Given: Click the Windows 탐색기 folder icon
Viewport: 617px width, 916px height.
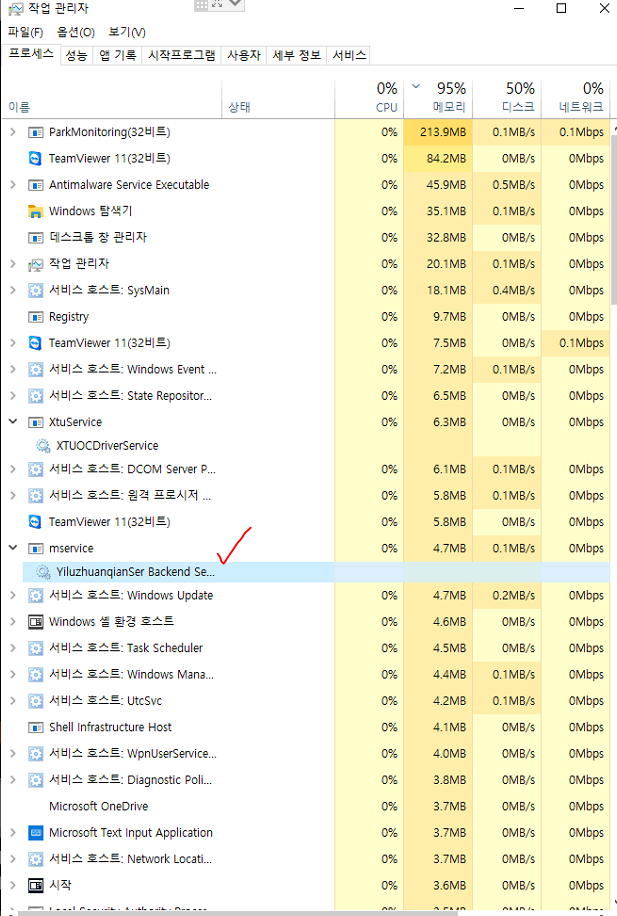Looking at the screenshot, I should point(36,211).
